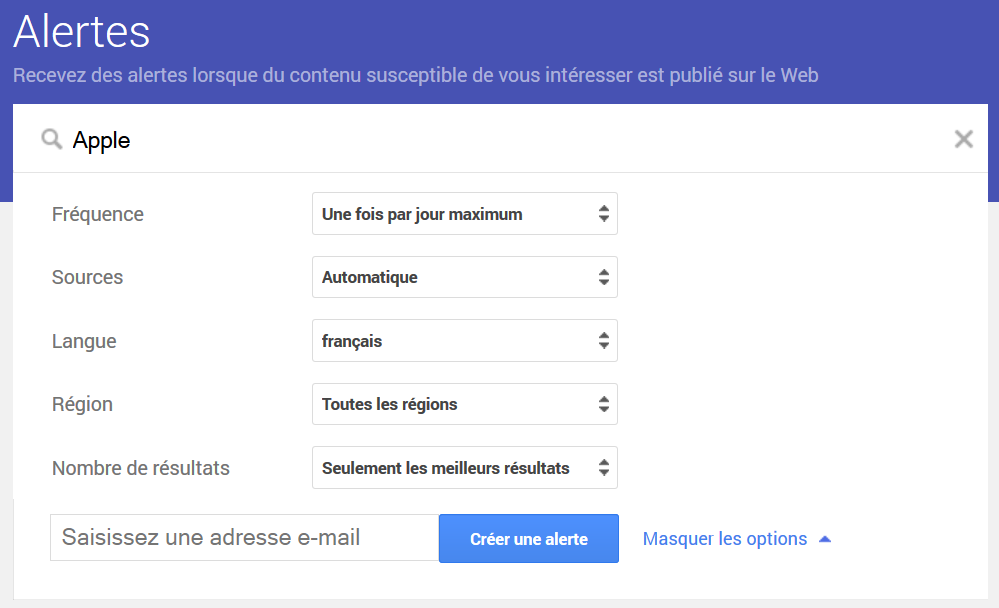Click the Langue label
Viewport: 999px width, 608px height.
click(84, 341)
